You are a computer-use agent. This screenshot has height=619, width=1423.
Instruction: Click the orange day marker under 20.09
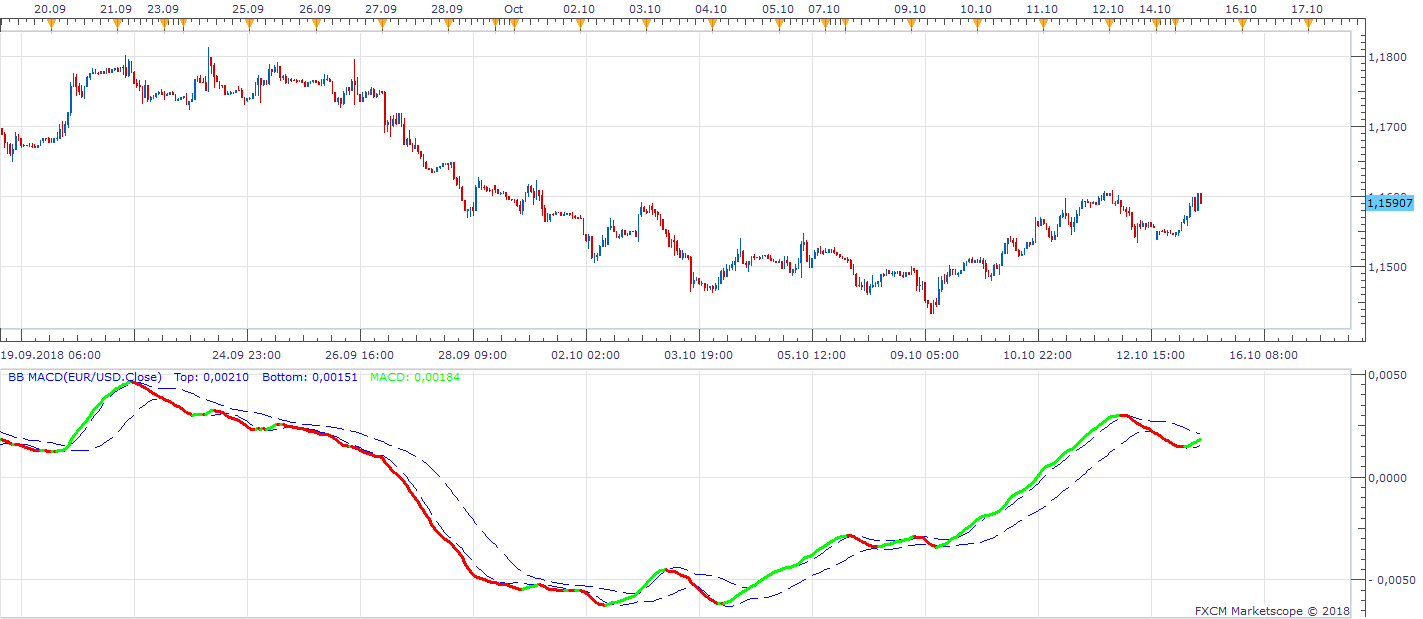51,23
